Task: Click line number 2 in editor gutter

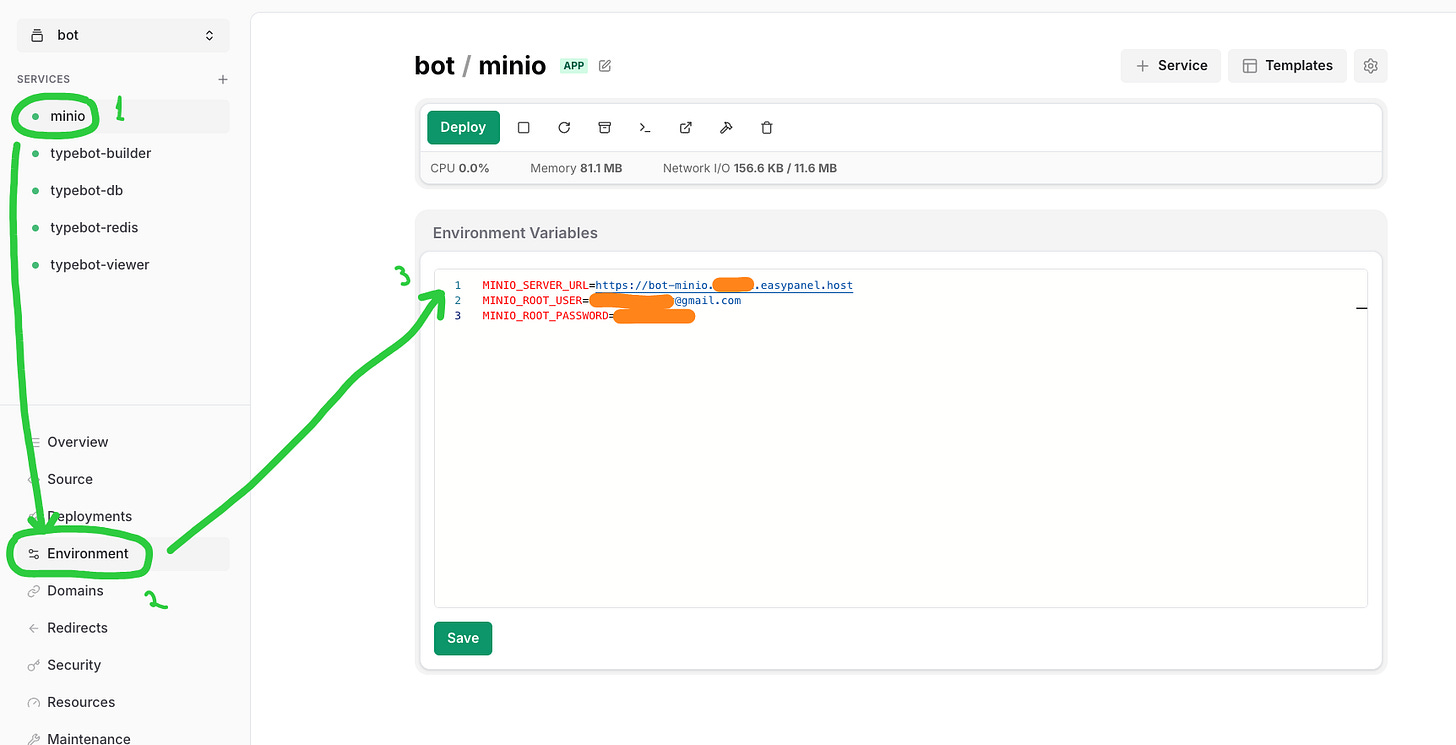Action: coord(458,300)
